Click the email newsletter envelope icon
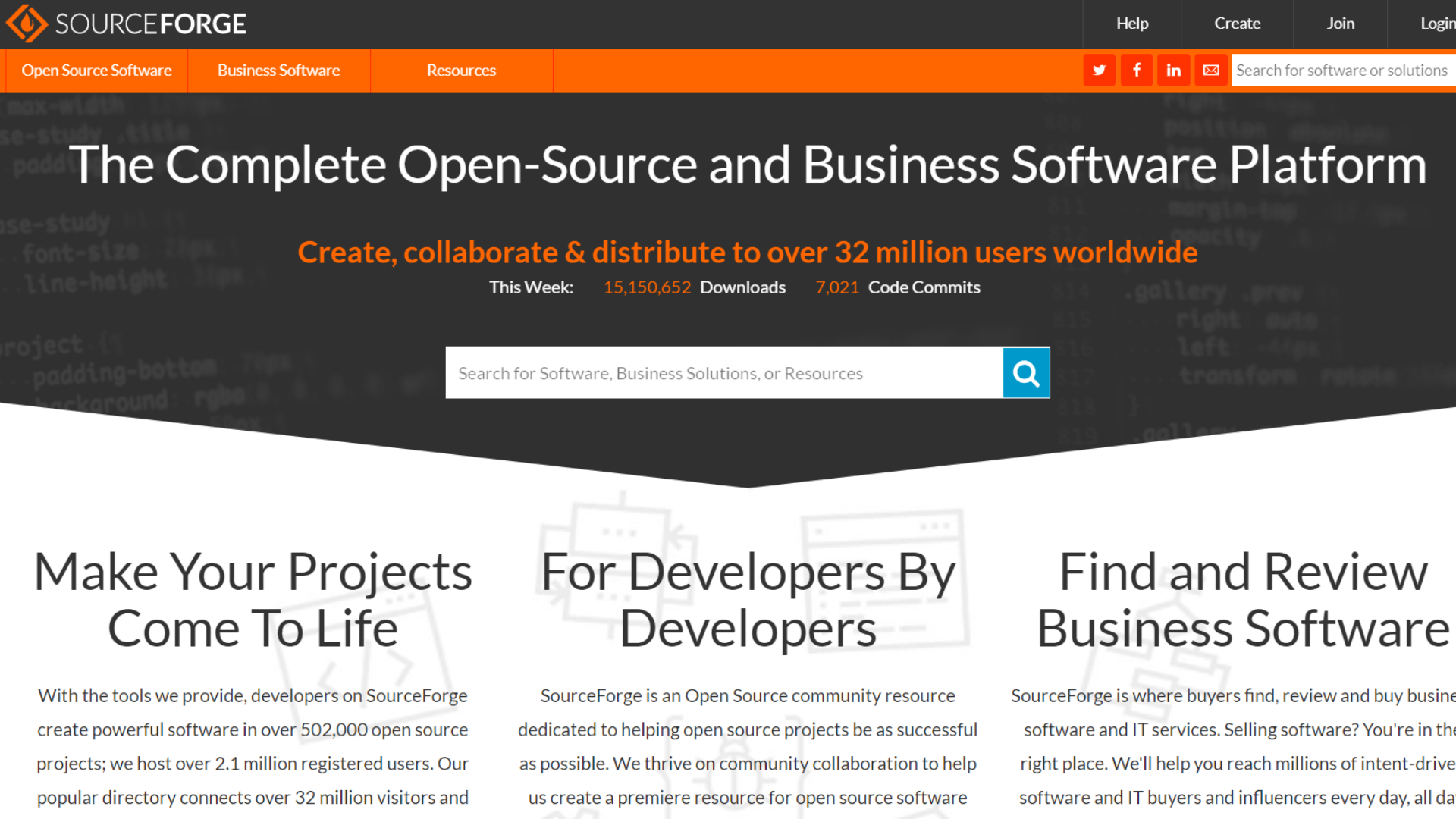Image resolution: width=1456 pixels, height=819 pixels. coord(1211,71)
